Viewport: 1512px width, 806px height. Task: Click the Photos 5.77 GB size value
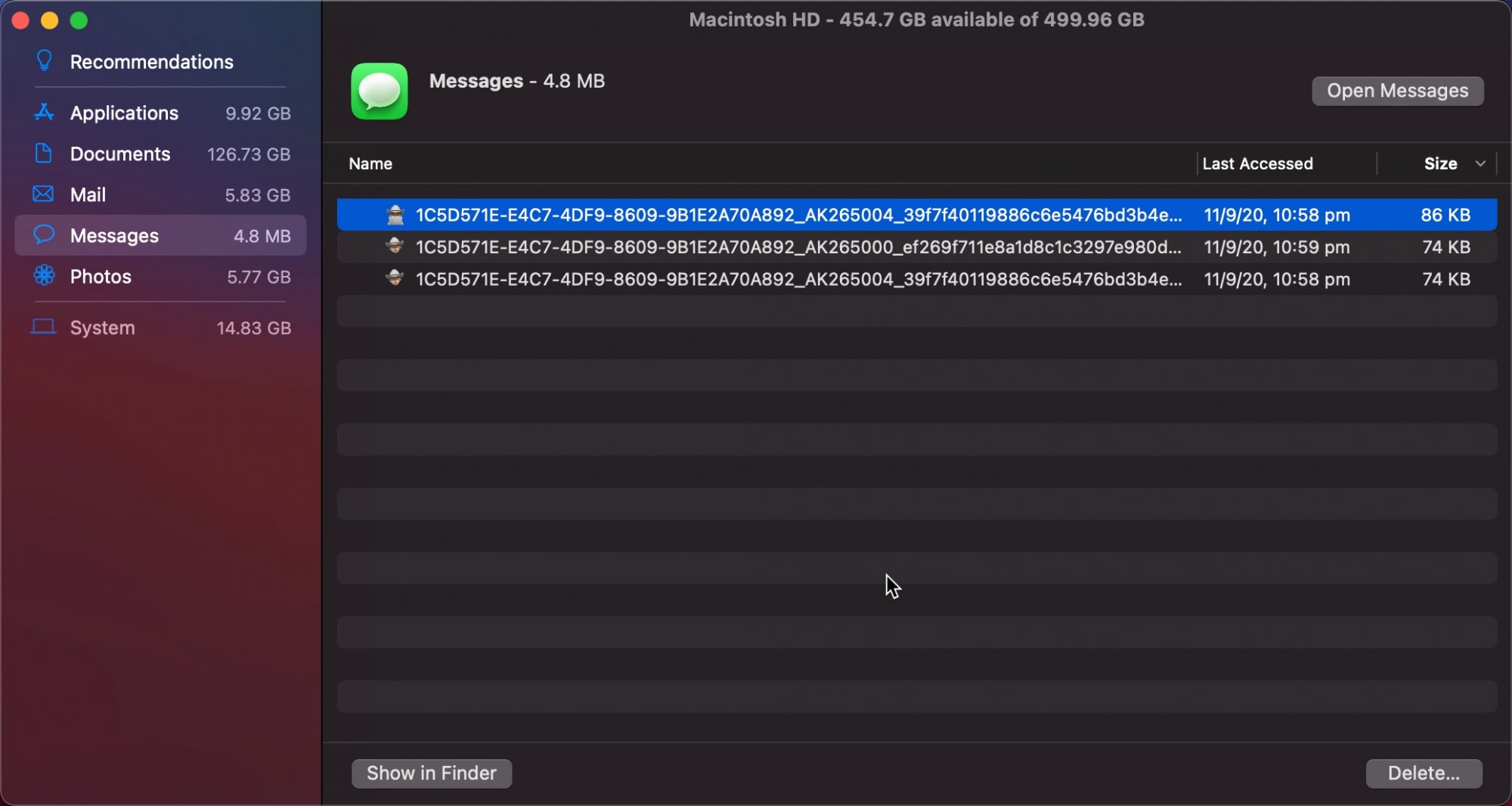click(x=259, y=277)
